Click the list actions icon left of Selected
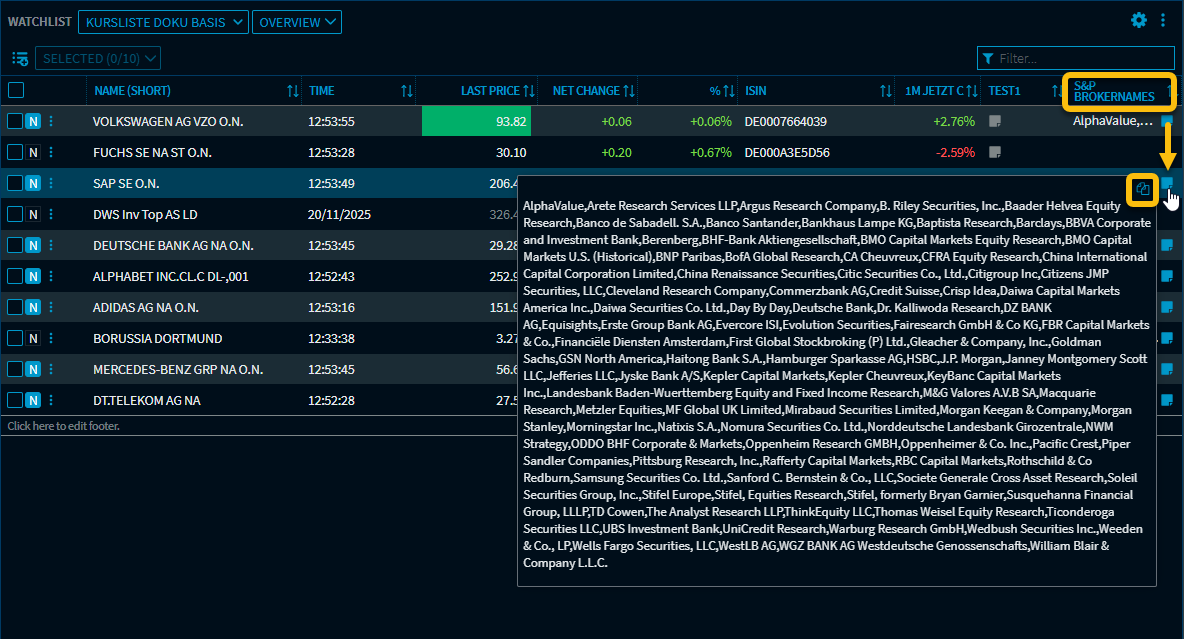 20,59
